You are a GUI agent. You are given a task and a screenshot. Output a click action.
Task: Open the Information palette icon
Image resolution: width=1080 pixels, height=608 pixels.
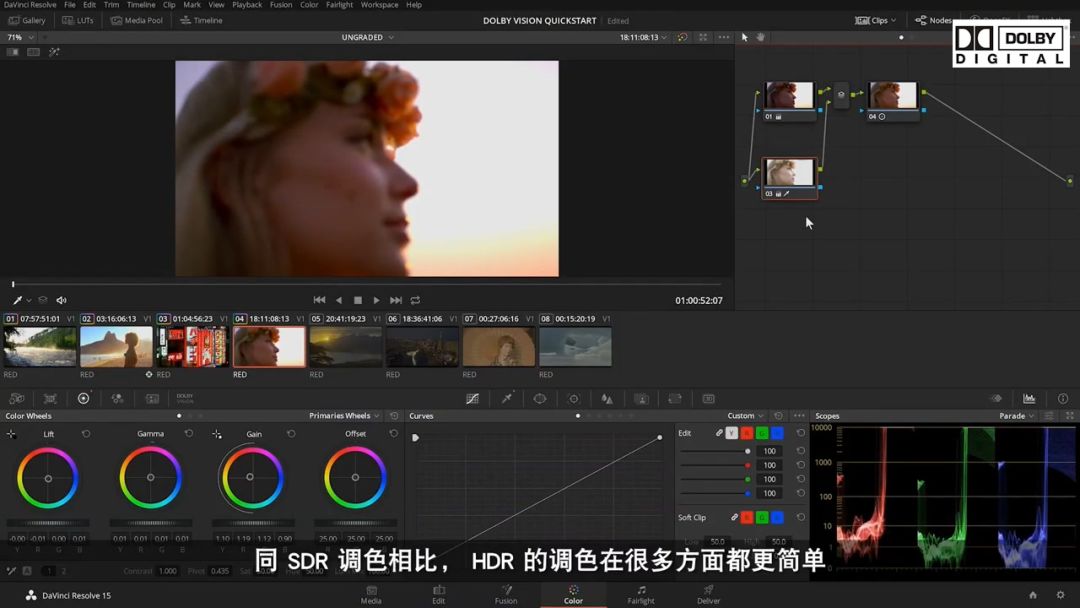coord(1063,399)
